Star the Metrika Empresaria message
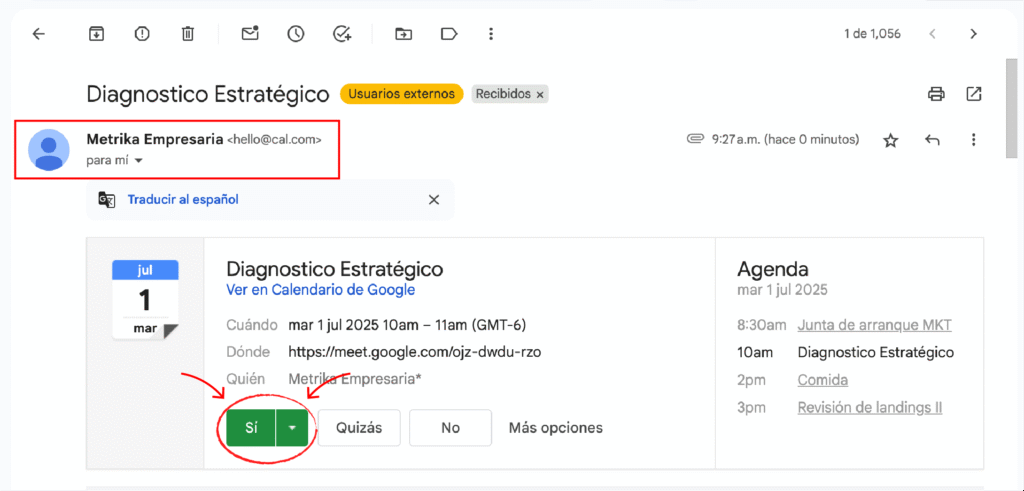 point(890,140)
